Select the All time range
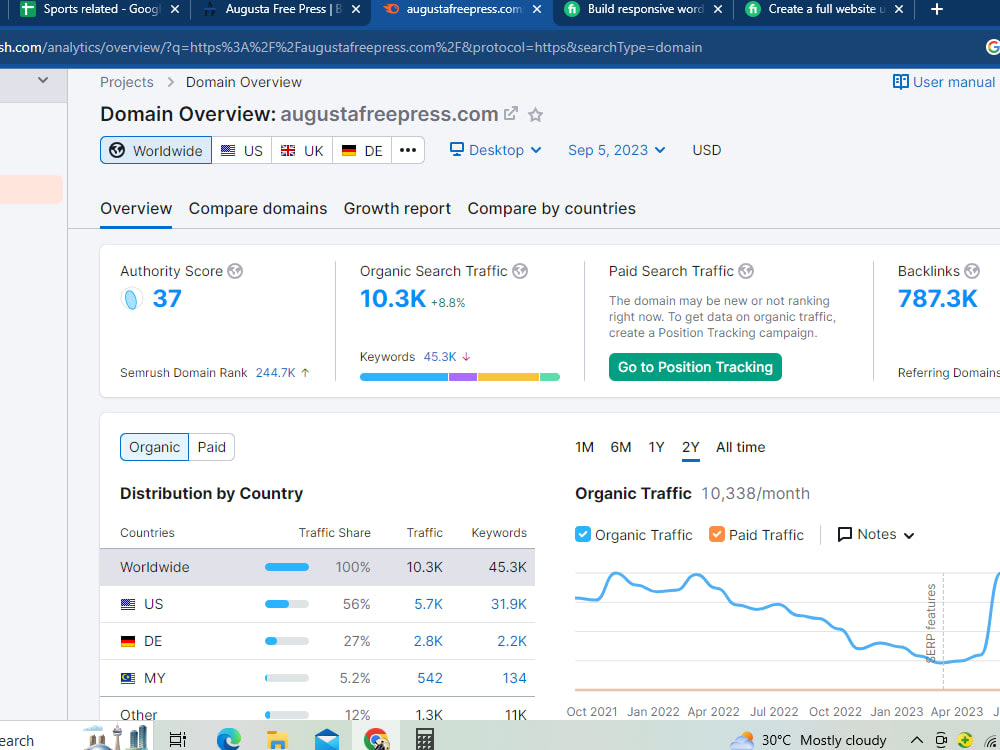Image resolution: width=1000 pixels, height=750 pixels. pos(740,447)
